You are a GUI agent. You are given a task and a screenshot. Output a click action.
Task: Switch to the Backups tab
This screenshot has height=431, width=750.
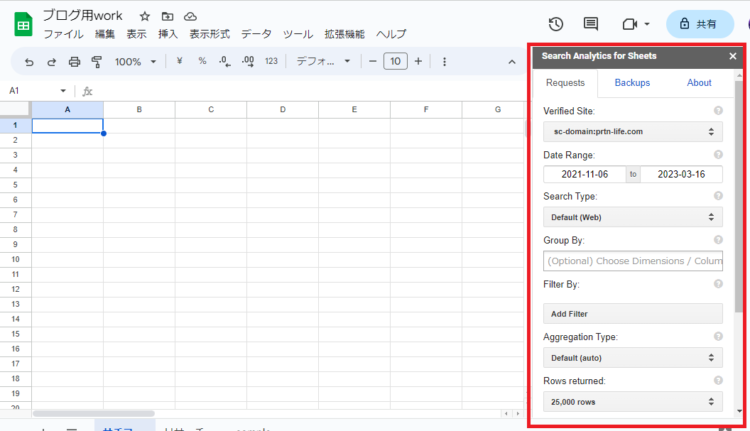click(x=632, y=83)
